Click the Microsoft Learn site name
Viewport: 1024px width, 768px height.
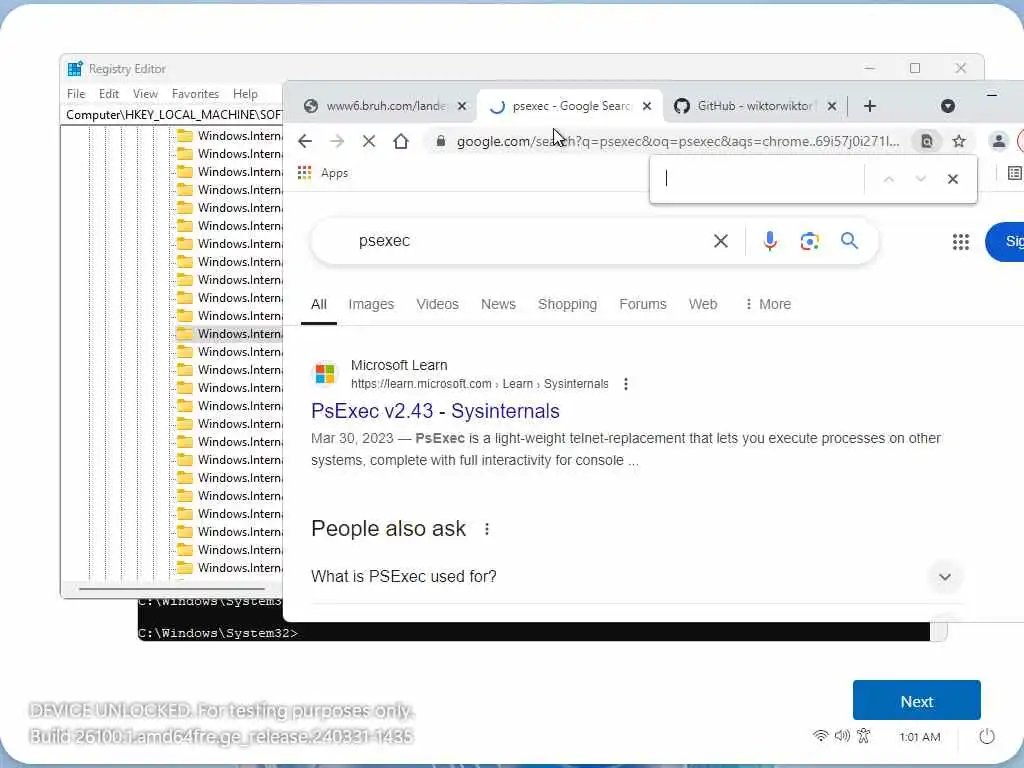pyautogui.click(x=399, y=365)
